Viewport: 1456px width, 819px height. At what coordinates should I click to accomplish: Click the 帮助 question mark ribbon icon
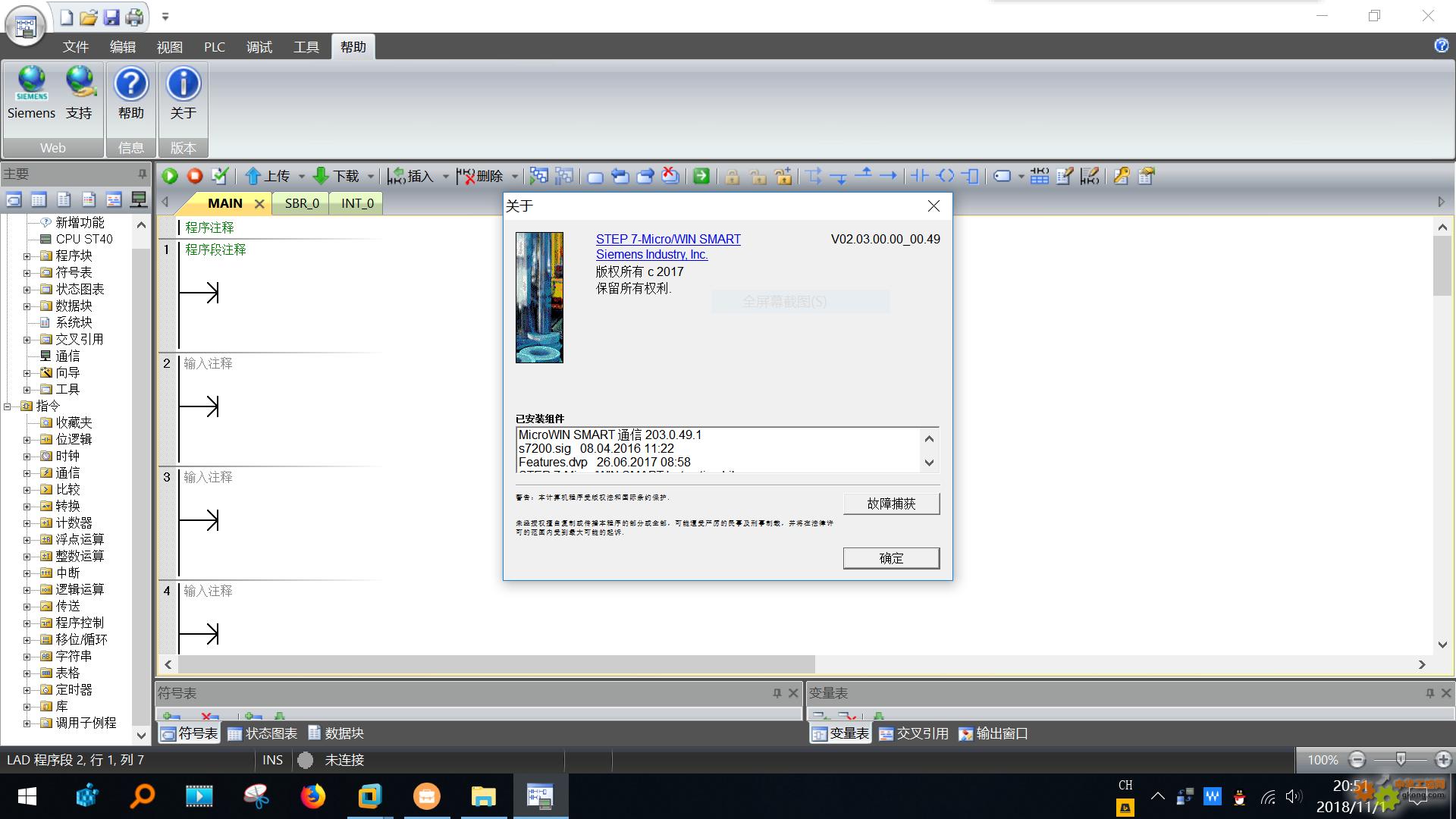[x=131, y=93]
